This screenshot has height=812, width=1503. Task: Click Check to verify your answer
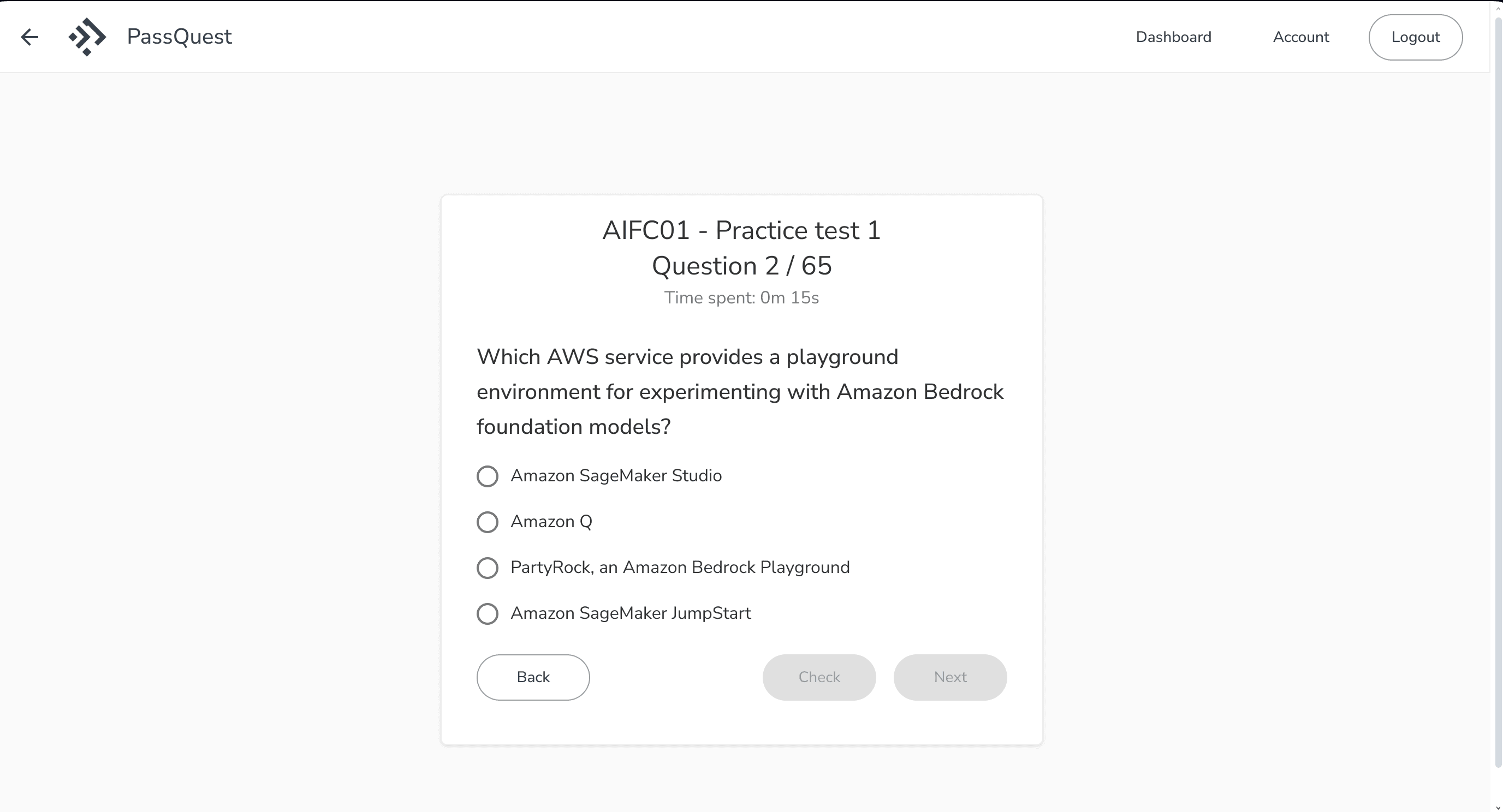pos(819,677)
